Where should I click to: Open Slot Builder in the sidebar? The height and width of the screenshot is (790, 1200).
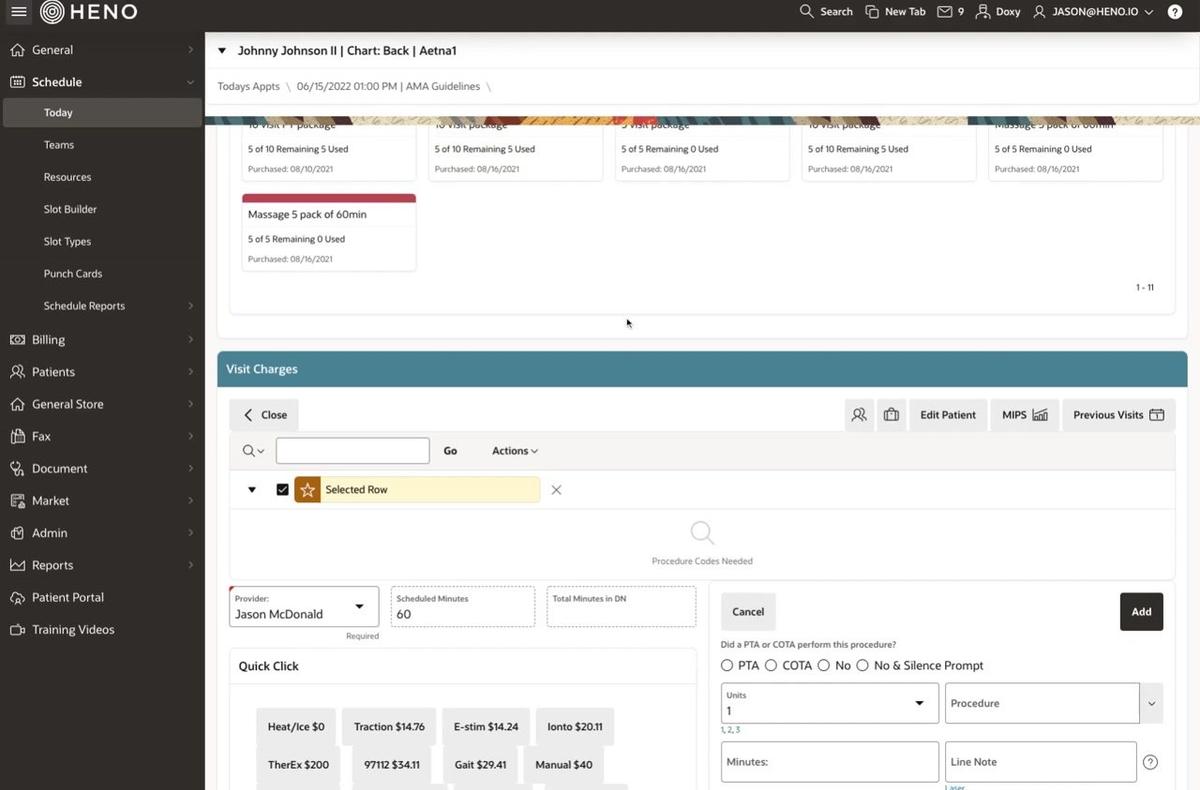point(70,209)
